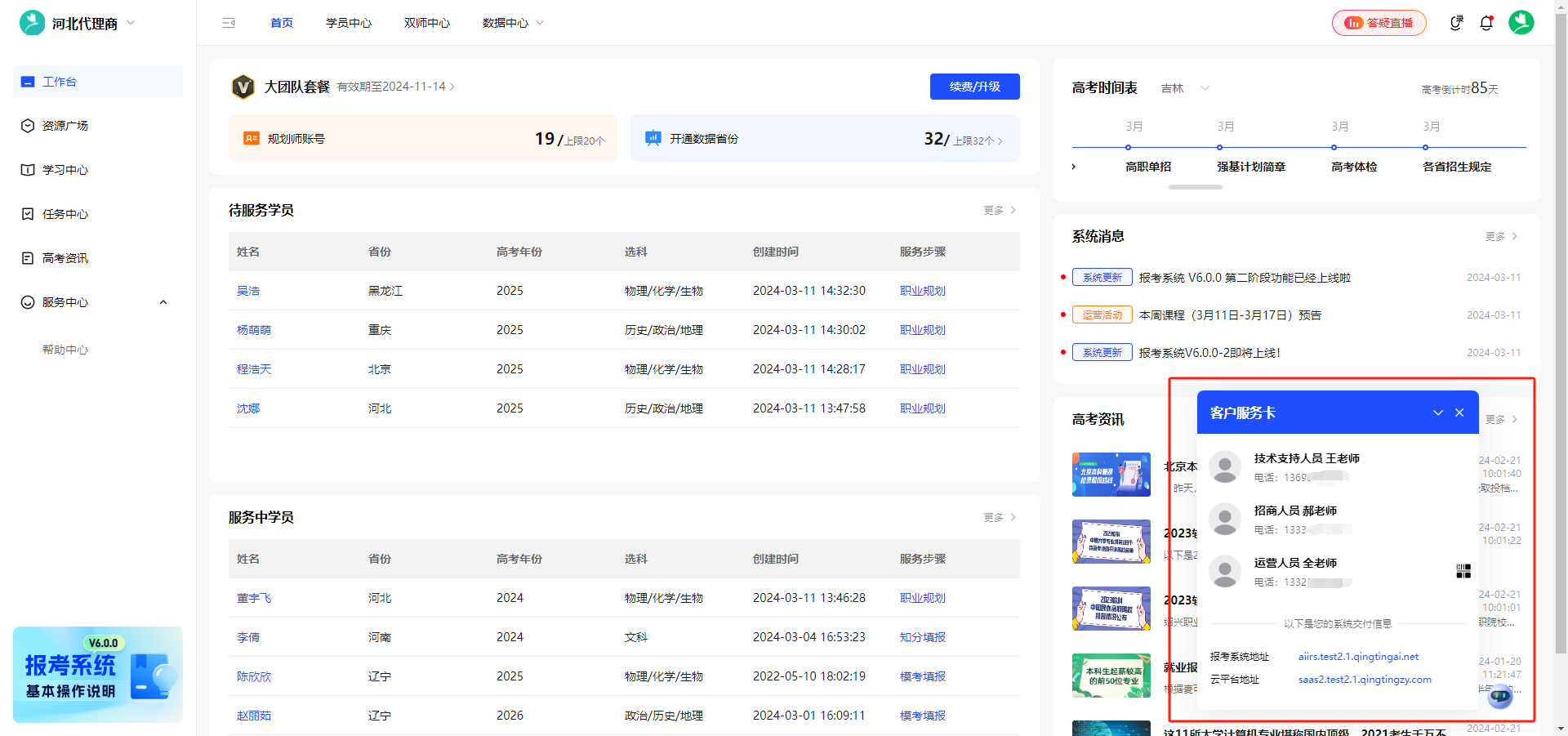Open 任务中心 from the sidebar
The image size is (1568, 736).
click(65, 213)
